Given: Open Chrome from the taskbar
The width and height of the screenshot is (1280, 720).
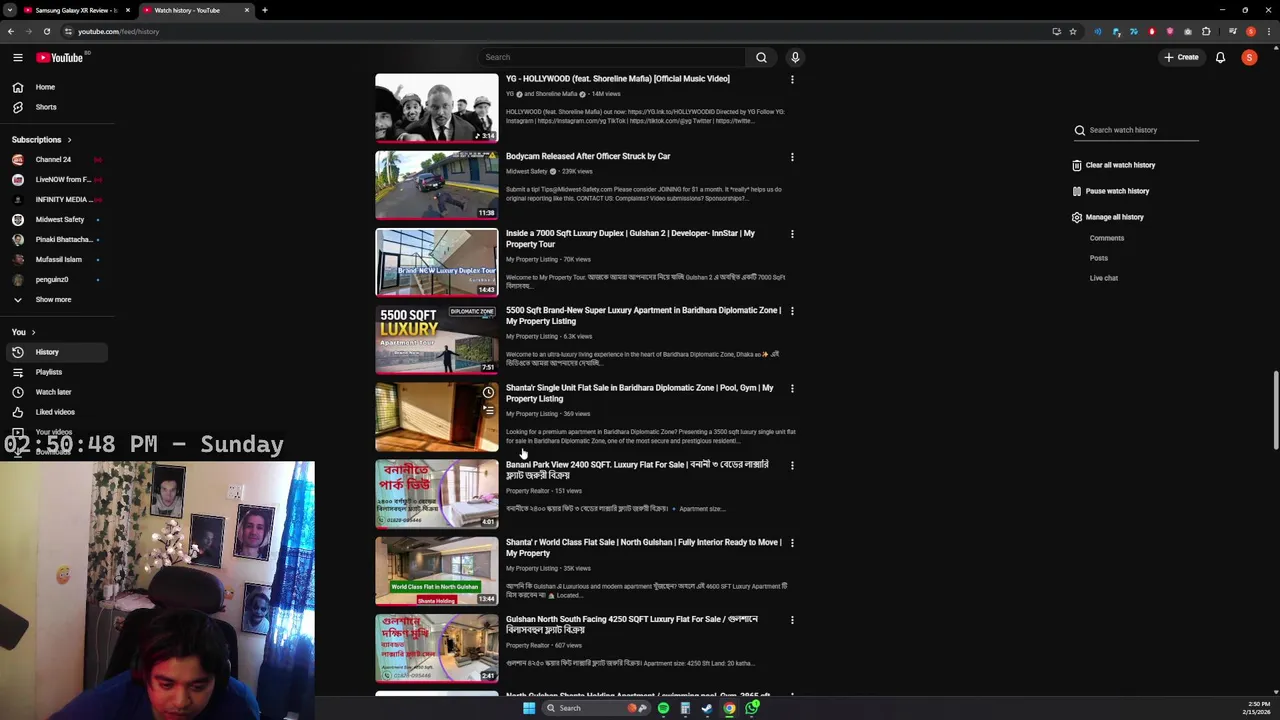Looking at the screenshot, I should coord(729,708).
